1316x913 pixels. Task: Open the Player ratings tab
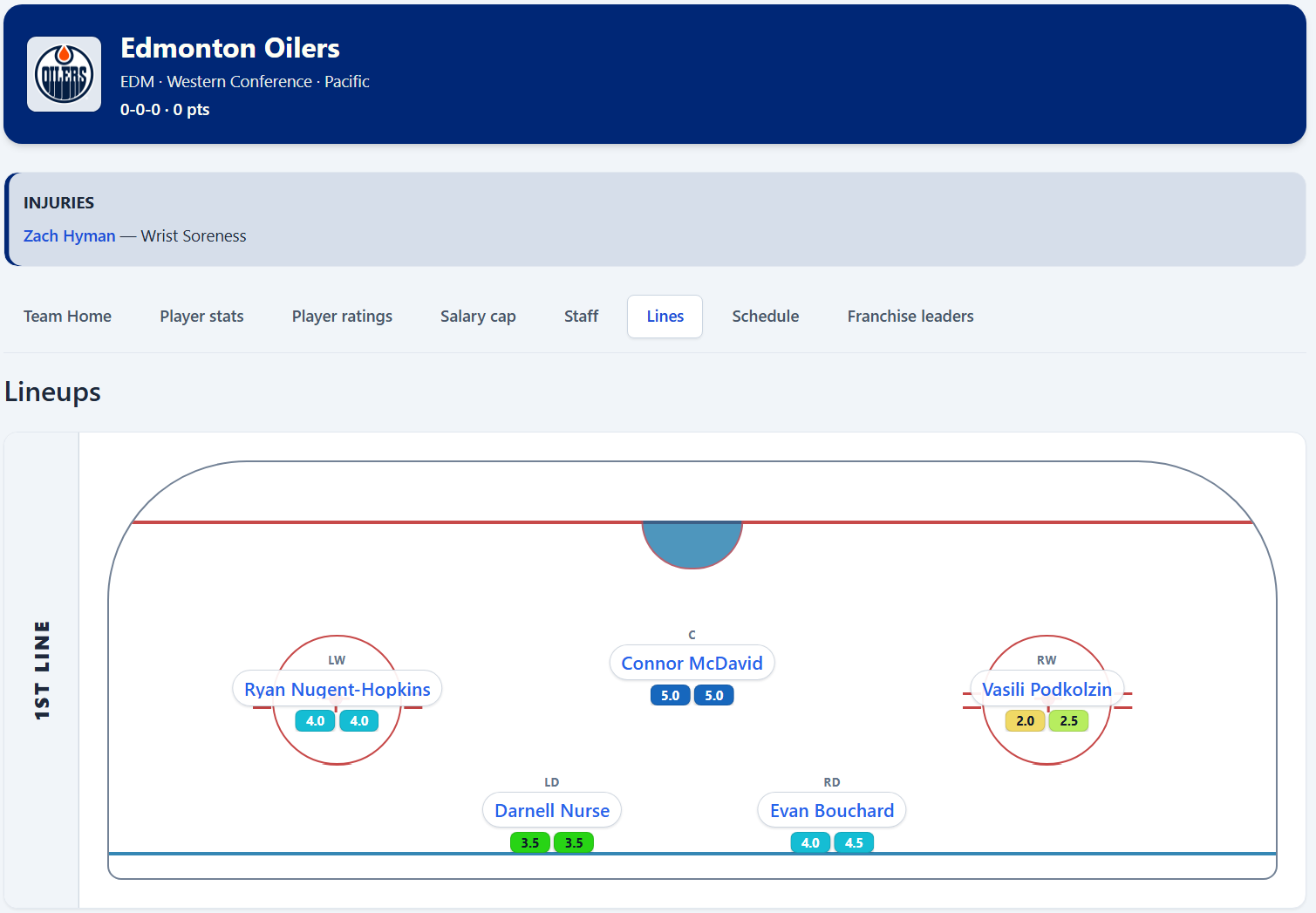(x=342, y=317)
